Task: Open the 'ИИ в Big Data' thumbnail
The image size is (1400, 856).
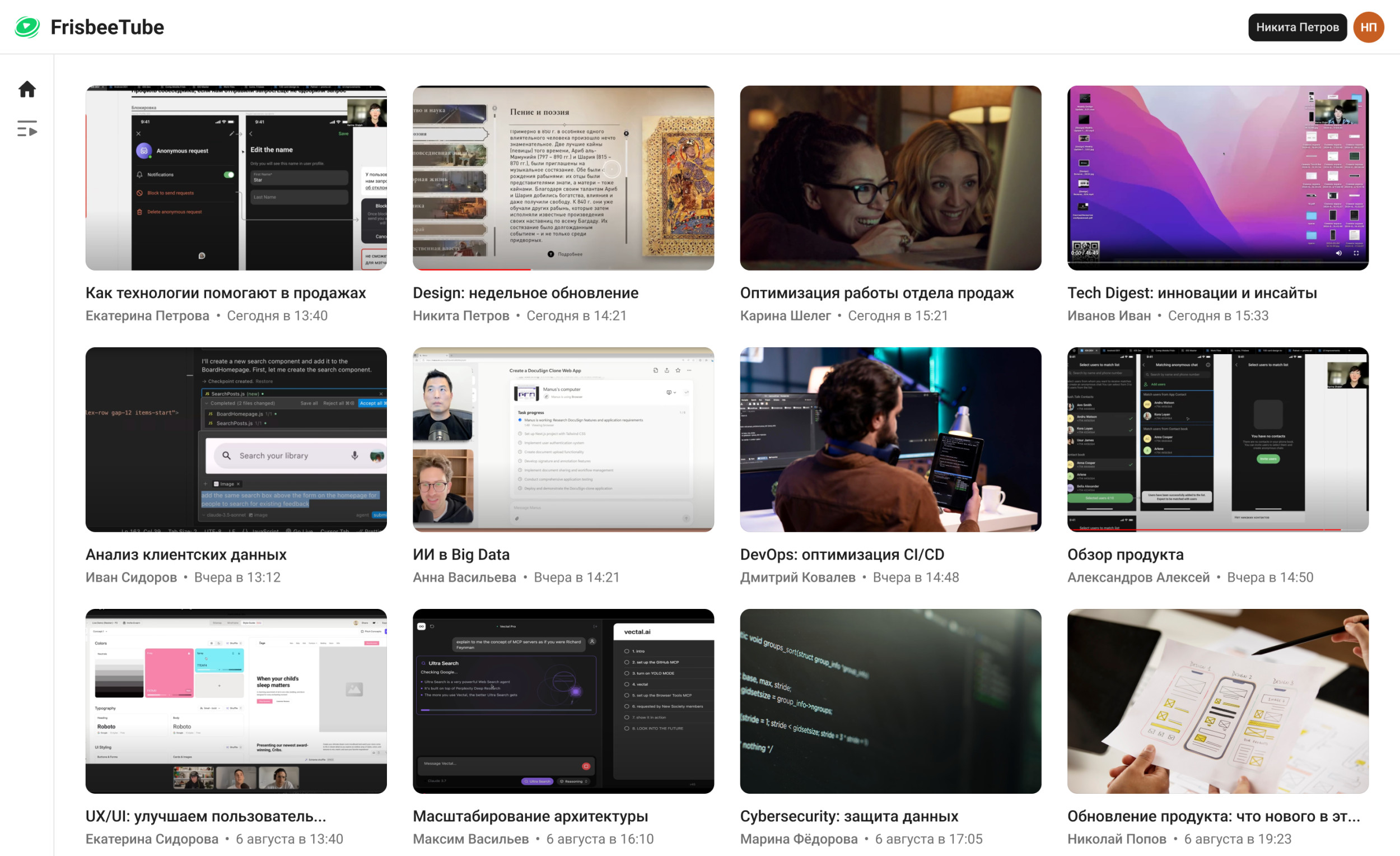Action: 563,439
